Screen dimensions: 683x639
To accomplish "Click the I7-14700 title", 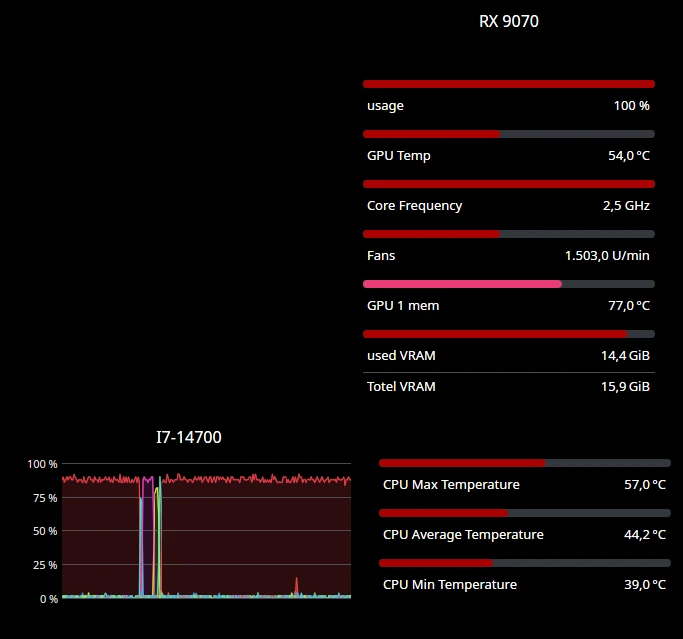I will click(189, 437).
